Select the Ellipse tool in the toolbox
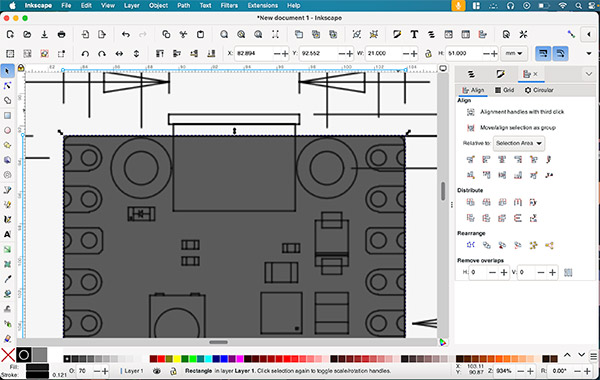 pyautogui.click(x=7, y=130)
